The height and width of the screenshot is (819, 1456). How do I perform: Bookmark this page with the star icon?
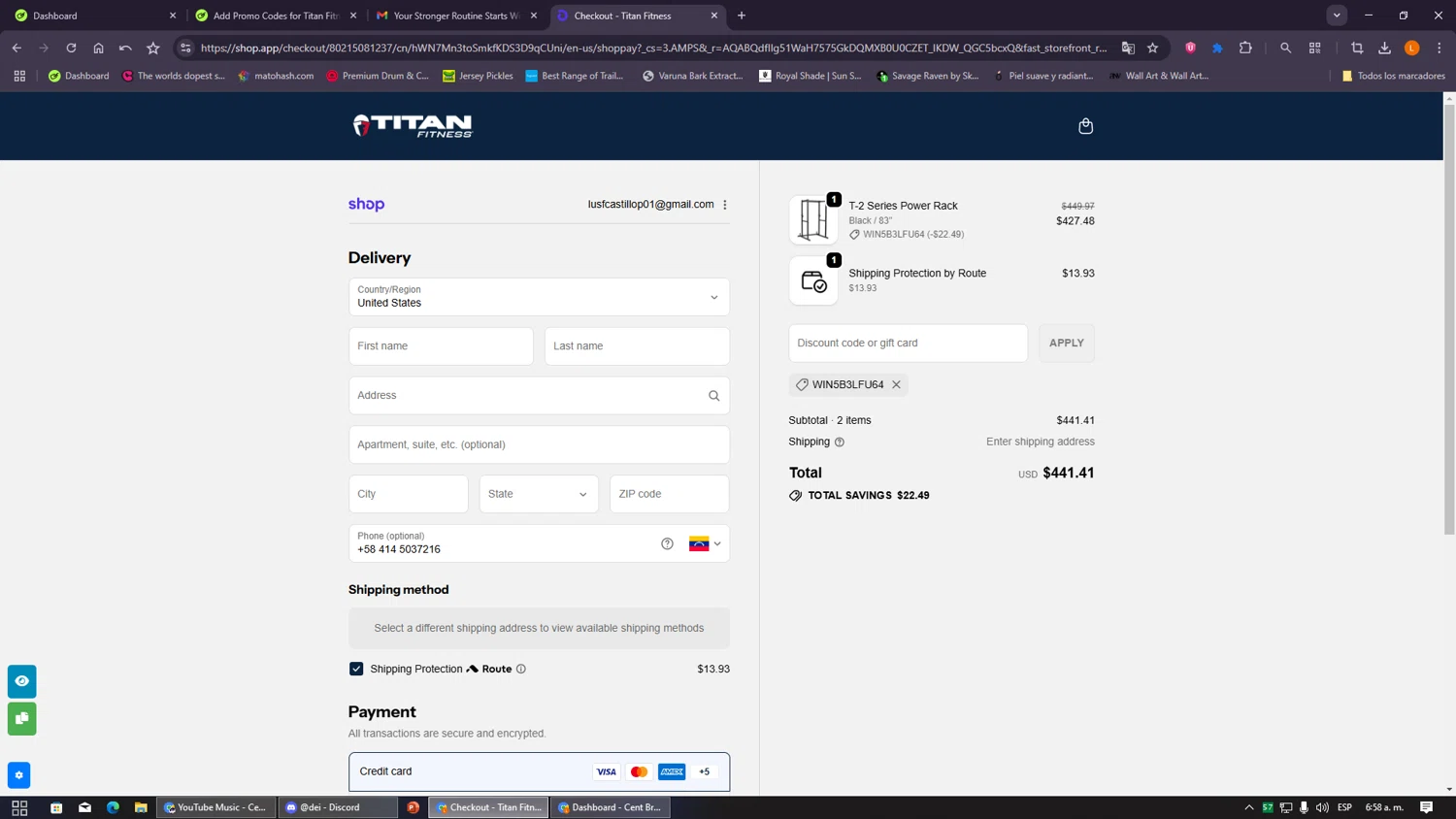[1152, 48]
